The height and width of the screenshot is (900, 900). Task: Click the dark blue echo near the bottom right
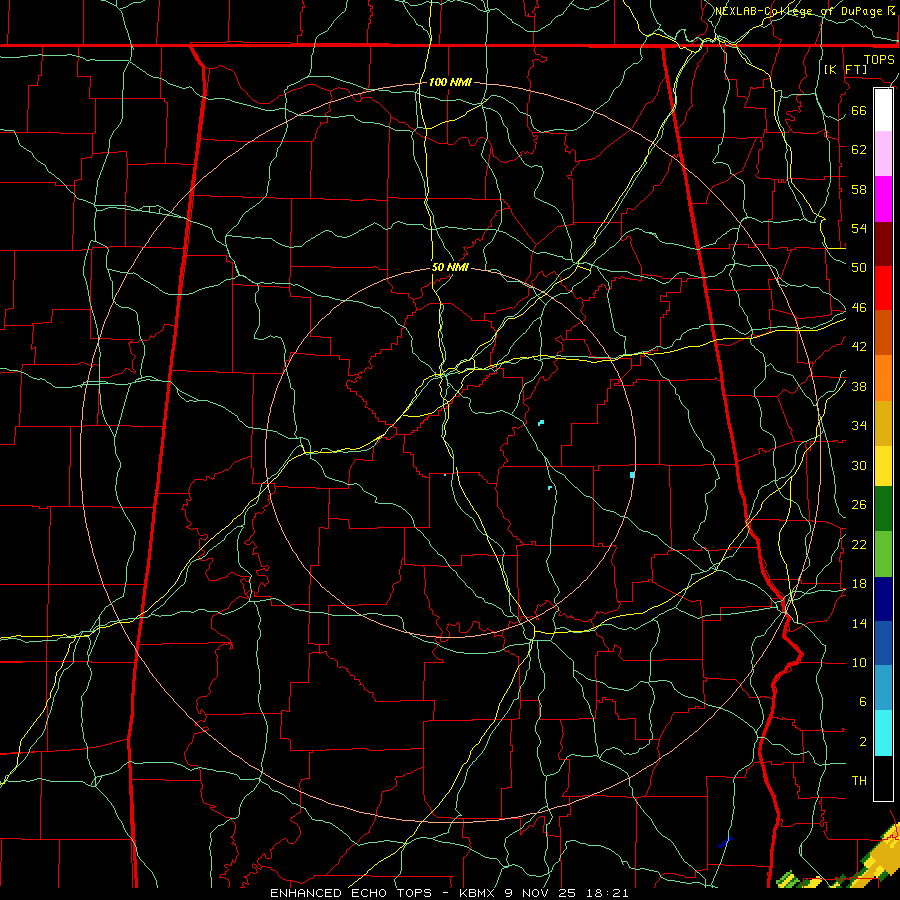pyautogui.click(x=725, y=842)
